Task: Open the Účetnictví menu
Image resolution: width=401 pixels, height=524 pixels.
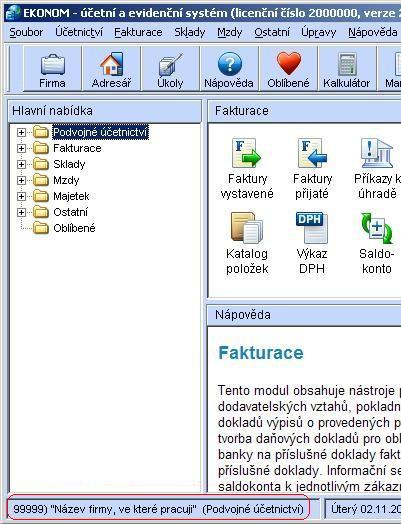Action: pos(79,32)
